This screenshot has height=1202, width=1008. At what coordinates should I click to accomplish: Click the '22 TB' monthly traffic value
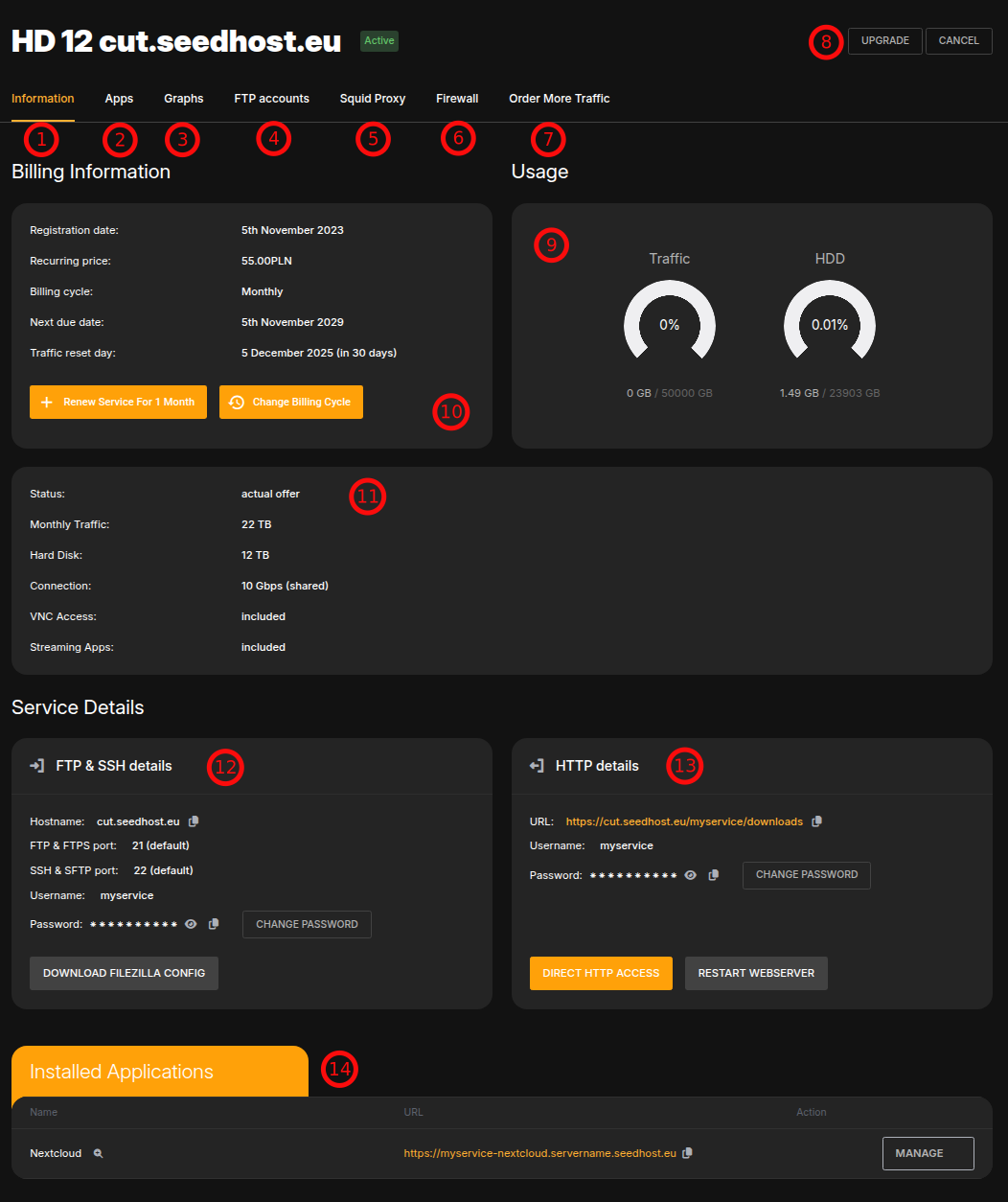pos(256,524)
